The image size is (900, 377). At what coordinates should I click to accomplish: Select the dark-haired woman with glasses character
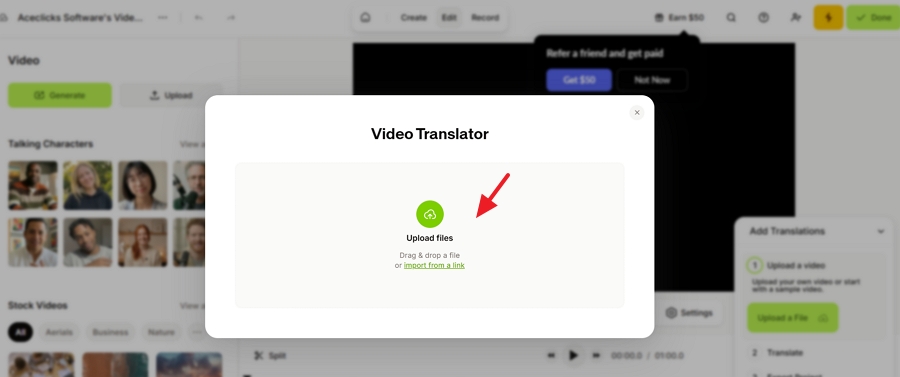coord(143,185)
